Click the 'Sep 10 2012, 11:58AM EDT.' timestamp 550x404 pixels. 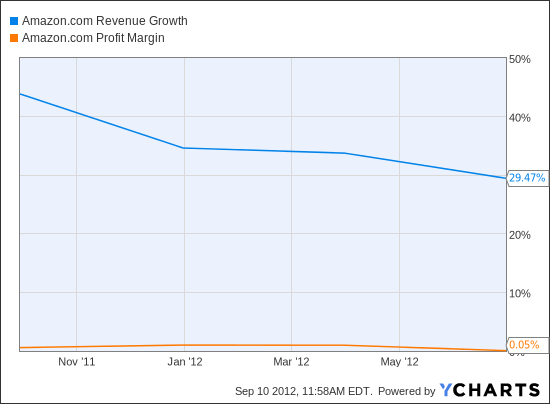point(304,391)
